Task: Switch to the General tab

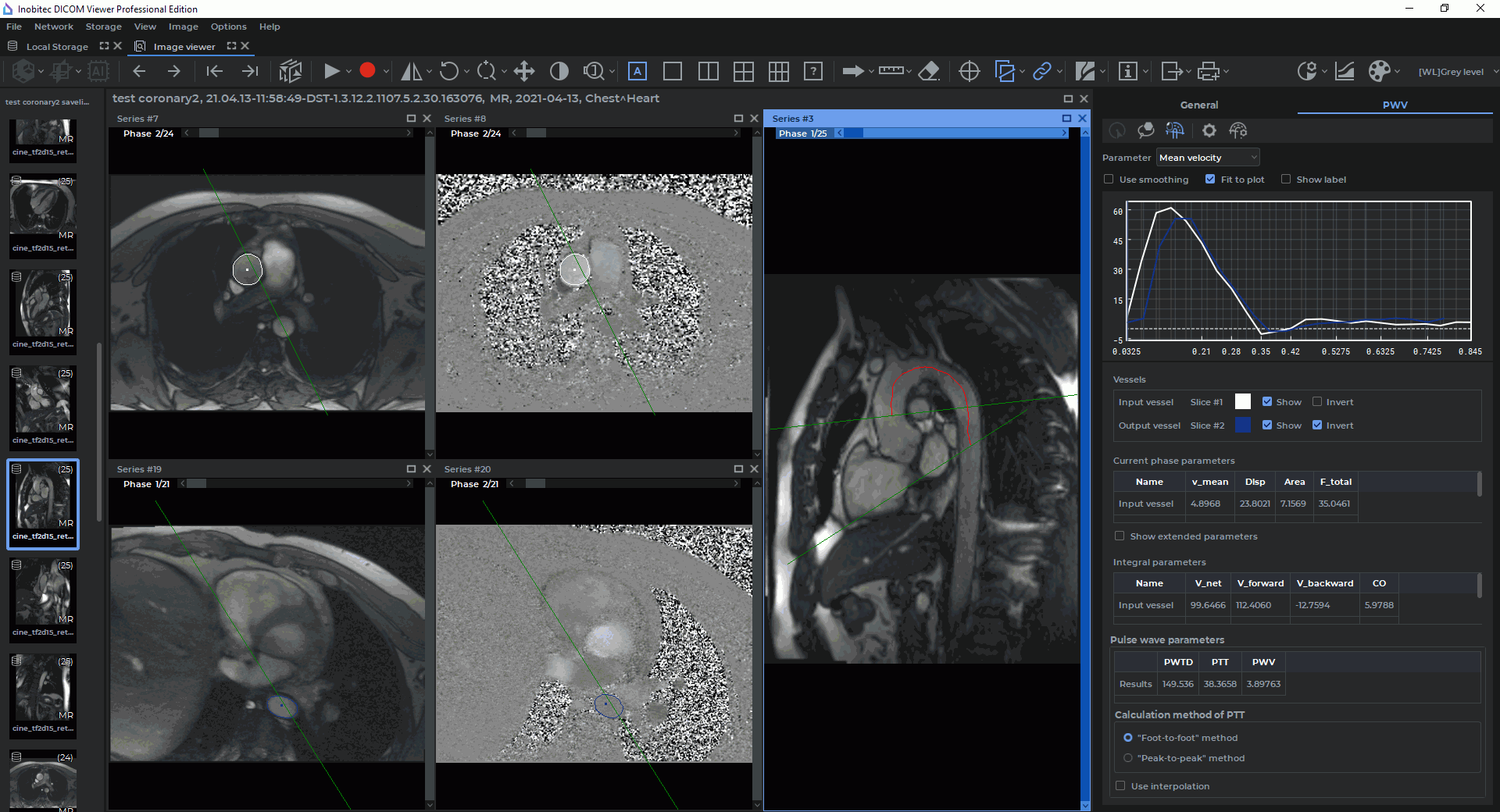Action: [x=1199, y=105]
